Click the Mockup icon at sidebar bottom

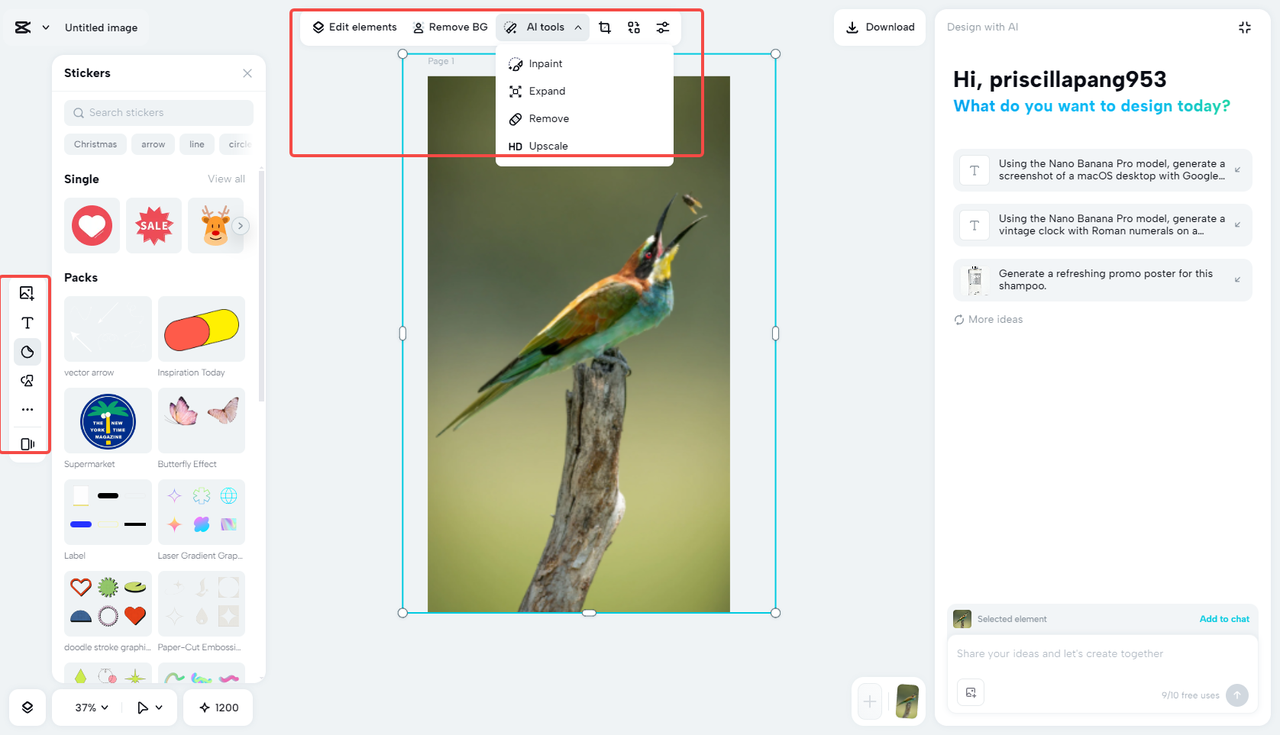27,443
